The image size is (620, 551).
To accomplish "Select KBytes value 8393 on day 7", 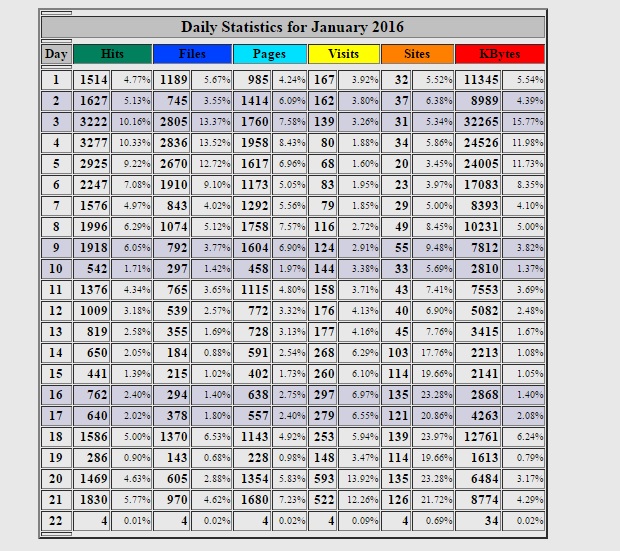I will click(x=478, y=206).
